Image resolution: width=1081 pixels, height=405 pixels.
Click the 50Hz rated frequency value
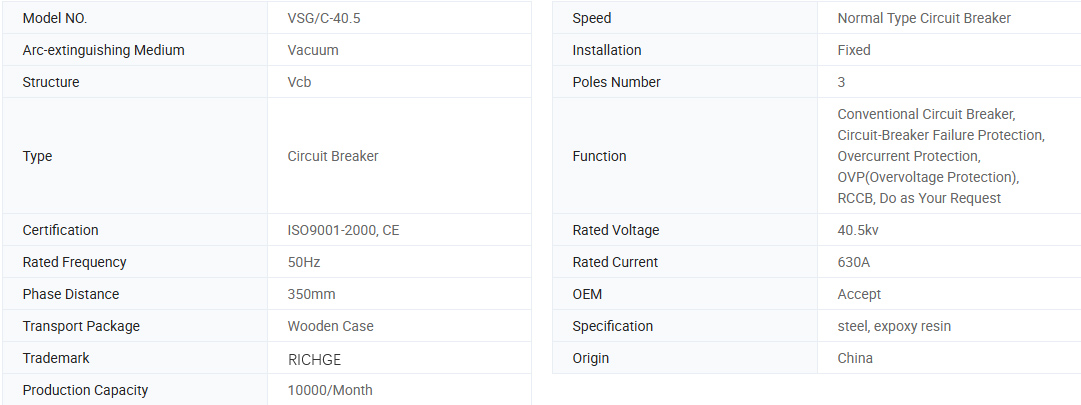pyautogui.click(x=304, y=262)
